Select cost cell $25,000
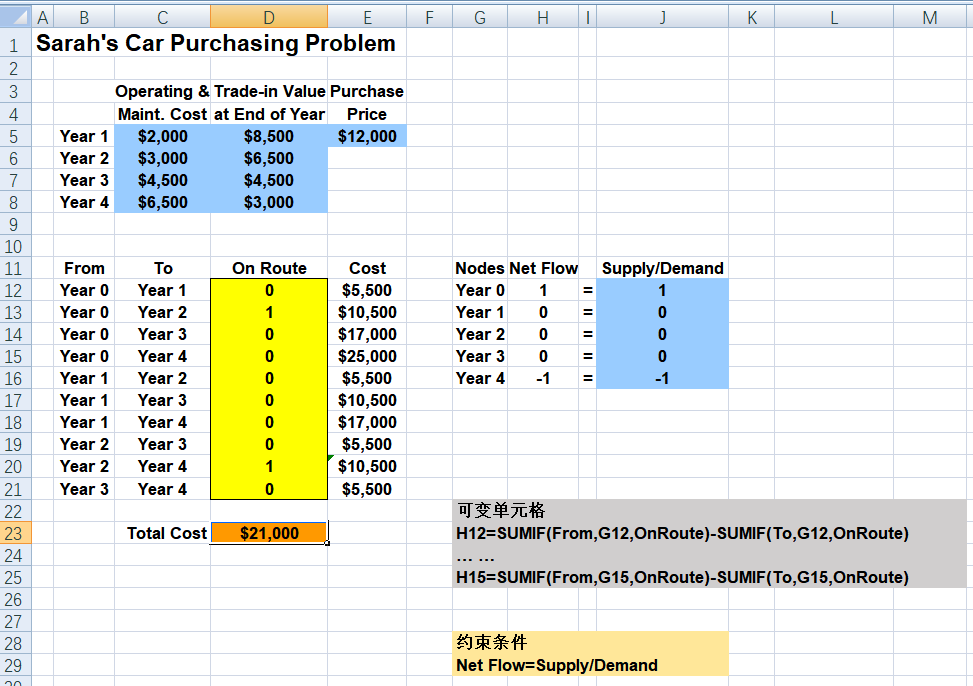The height and width of the screenshot is (686, 973). click(x=367, y=356)
